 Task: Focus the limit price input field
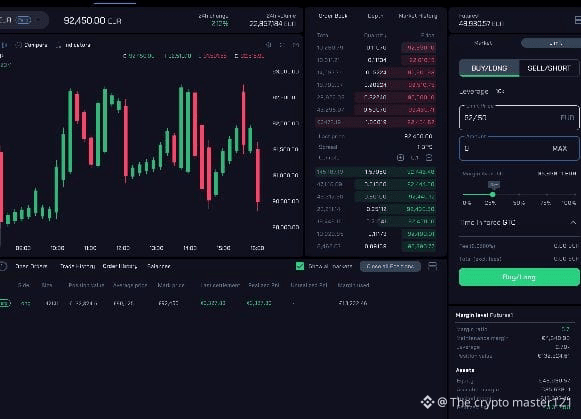(519, 117)
